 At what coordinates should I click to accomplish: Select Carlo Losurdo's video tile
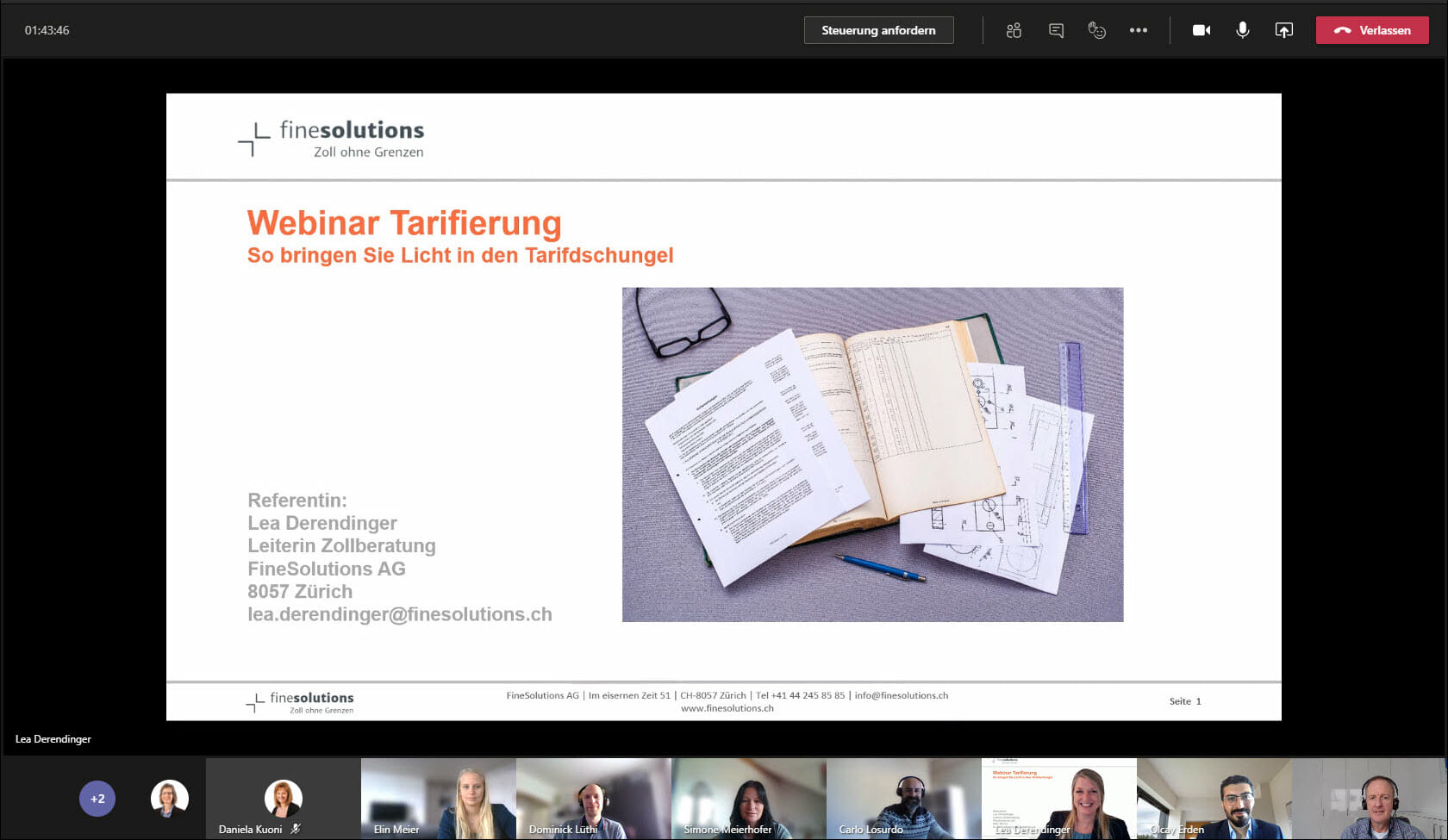903,798
